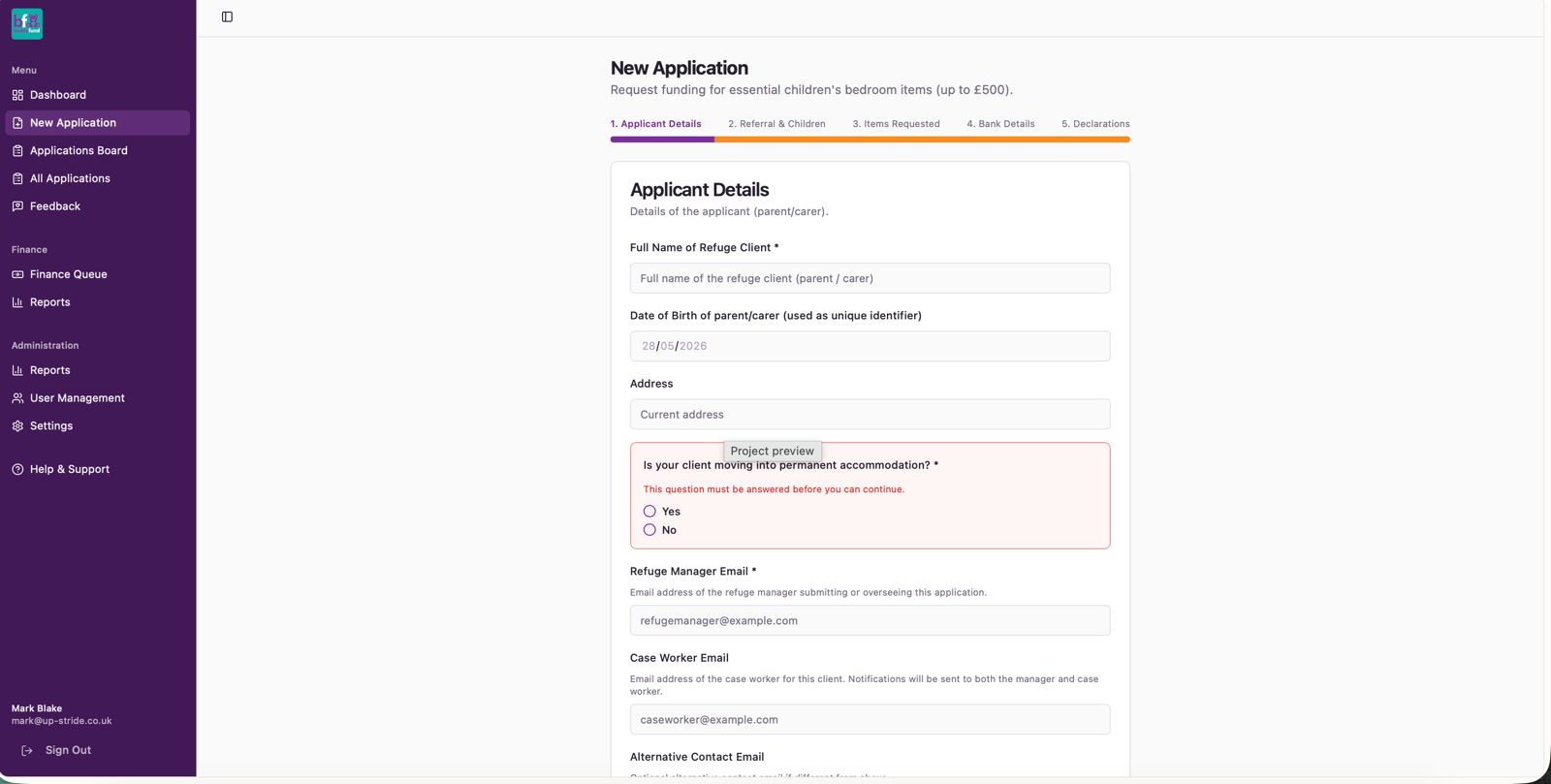Click the Feedback speech bubble icon
1551x784 pixels.
(17, 206)
